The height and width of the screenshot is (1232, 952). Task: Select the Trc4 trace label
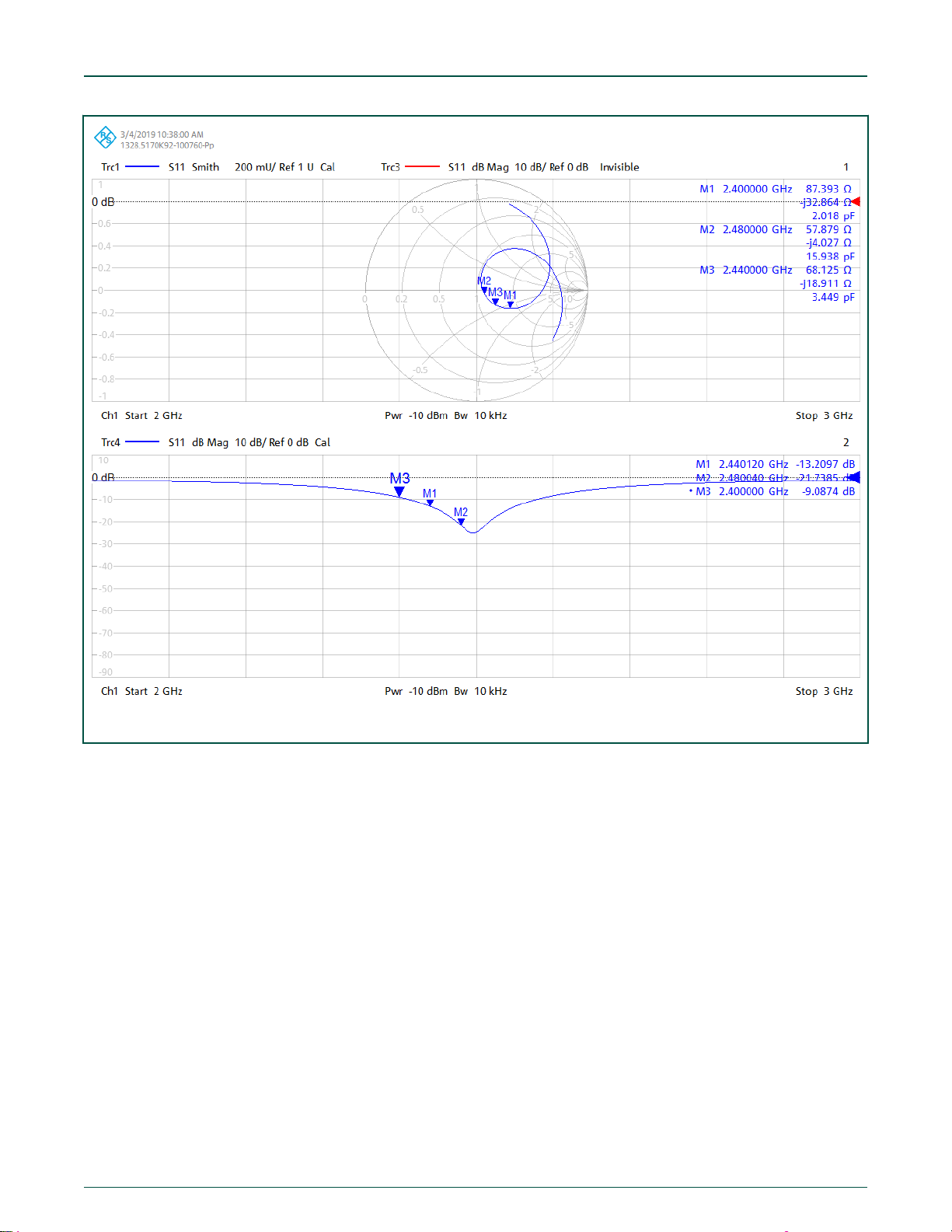(x=110, y=442)
